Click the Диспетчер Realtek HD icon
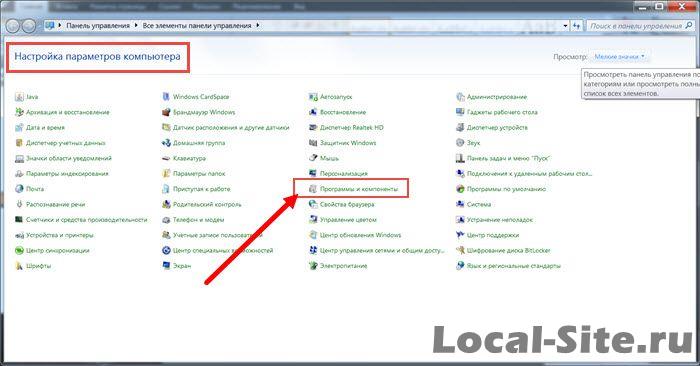Viewport: 700px width, 366px height. pos(313,128)
